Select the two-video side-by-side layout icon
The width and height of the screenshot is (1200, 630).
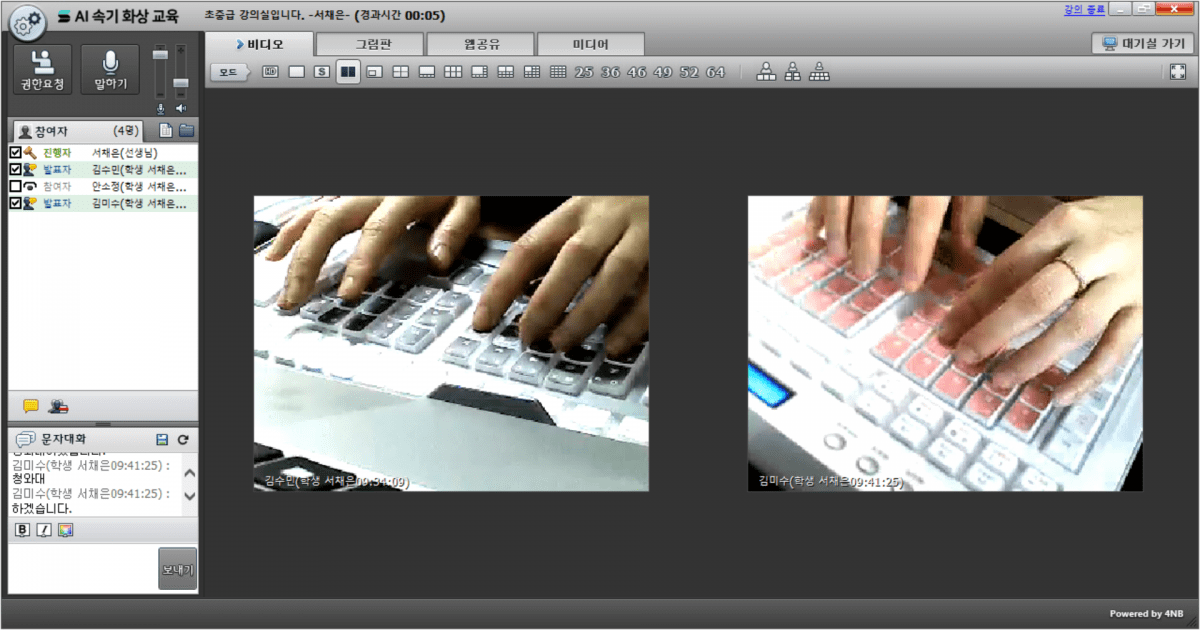(x=348, y=72)
